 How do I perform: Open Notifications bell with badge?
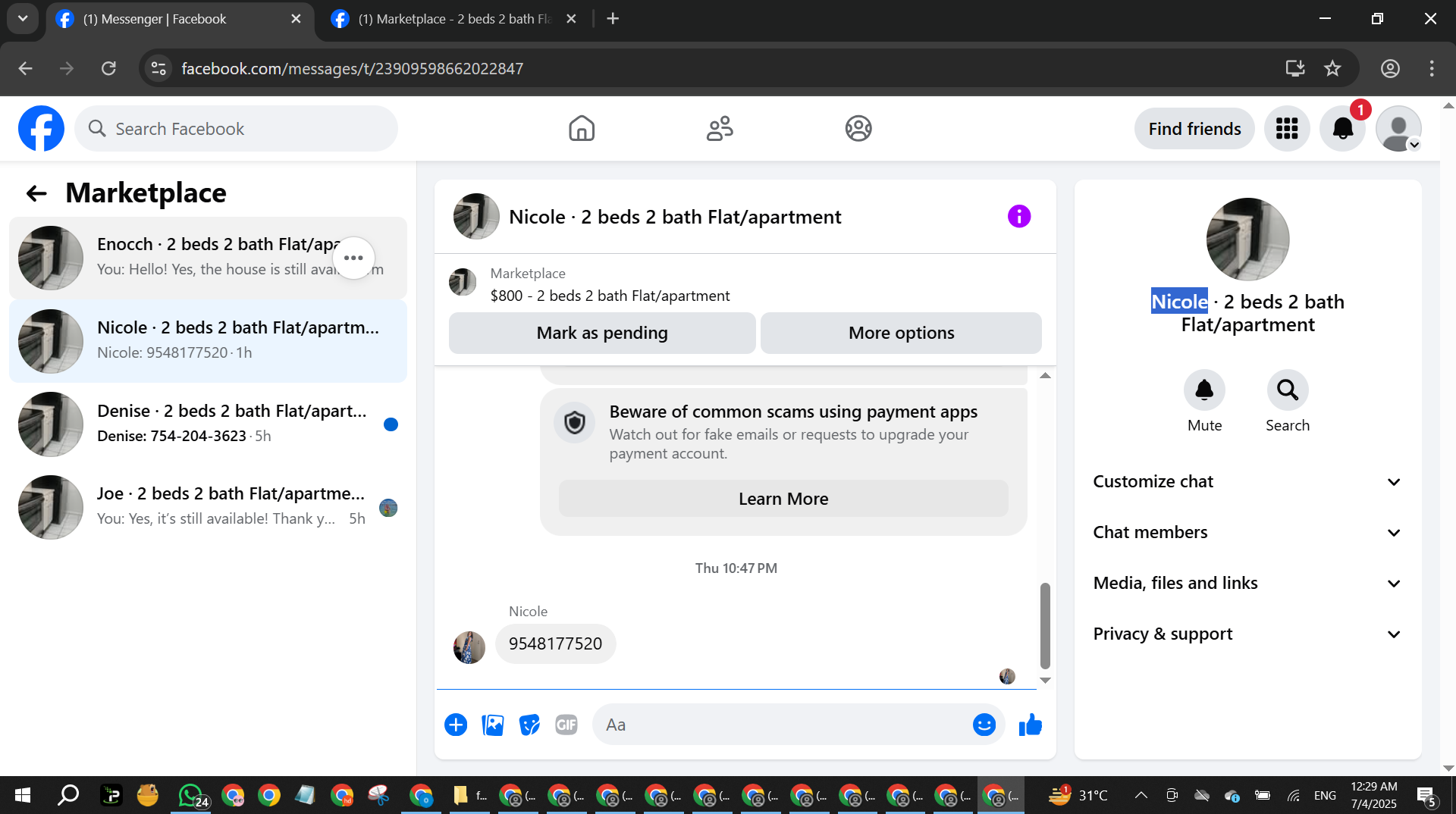point(1343,129)
